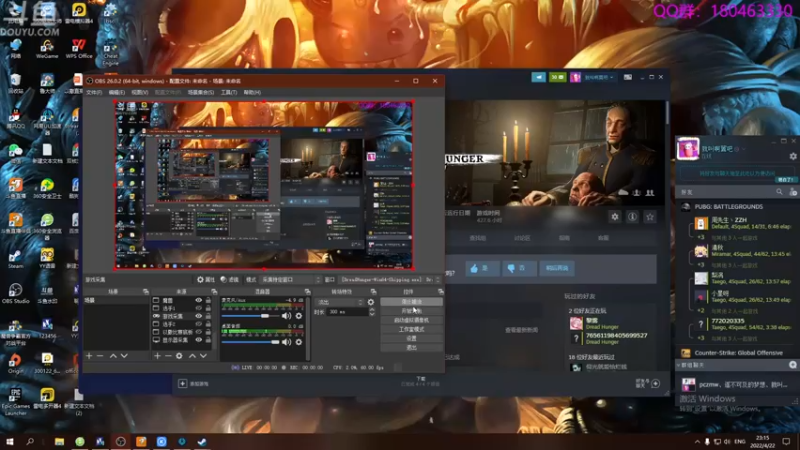Screen dimensions: 800x450
Task: Toggle lock of 游戏采集 source
Action: coord(208,316)
